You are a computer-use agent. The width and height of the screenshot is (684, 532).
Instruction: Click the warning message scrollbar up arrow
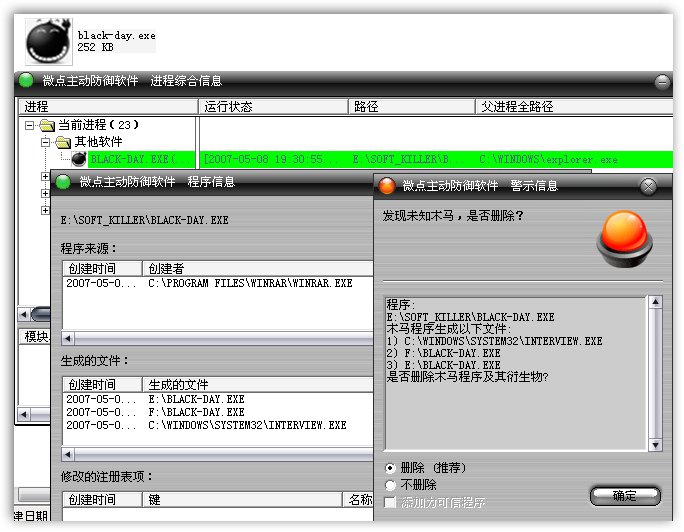tap(656, 302)
